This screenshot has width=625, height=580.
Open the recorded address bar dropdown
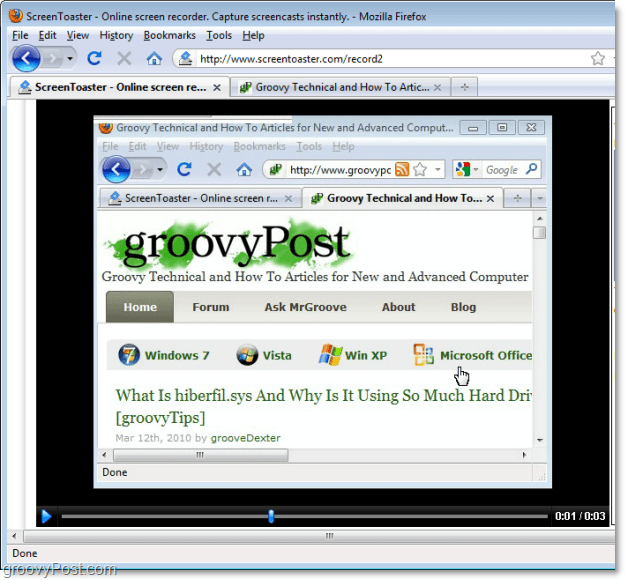click(x=438, y=170)
